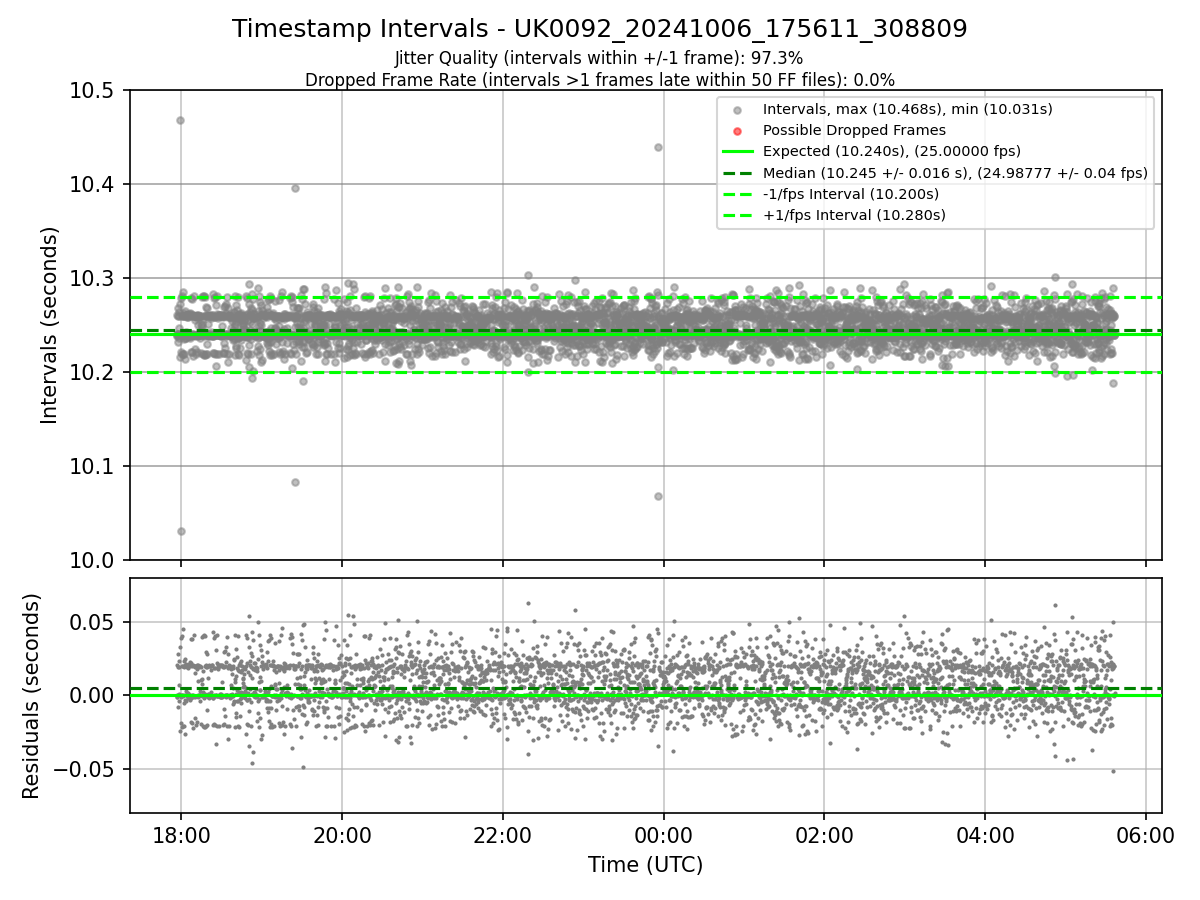Click the minimum outlier point near 10.03s at 18:00
This screenshot has width=1200, height=900.
pos(181,531)
